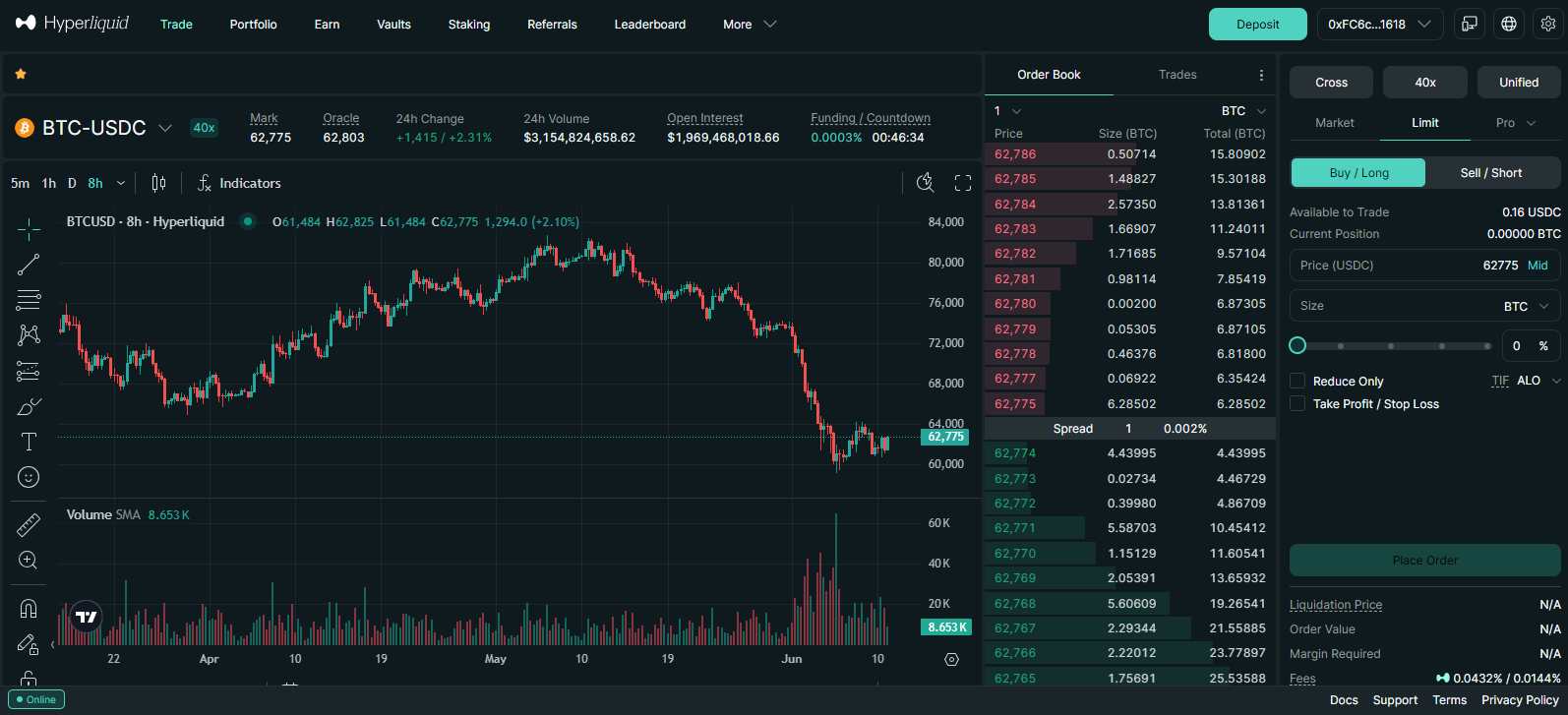The width and height of the screenshot is (1568, 715).
Task: Go to the Portfolio page
Action: pyautogui.click(x=253, y=24)
